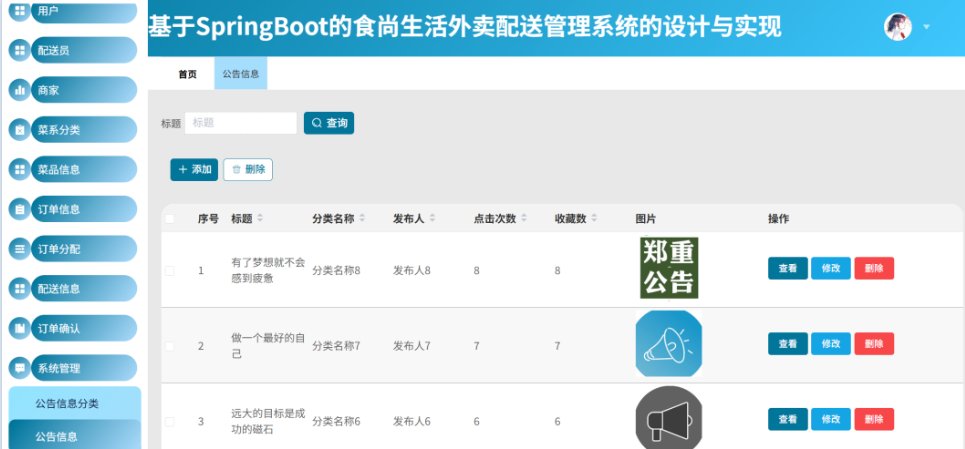Click the plus icon in the 添加 button
965x449 pixels.
[x=183, y=169]
